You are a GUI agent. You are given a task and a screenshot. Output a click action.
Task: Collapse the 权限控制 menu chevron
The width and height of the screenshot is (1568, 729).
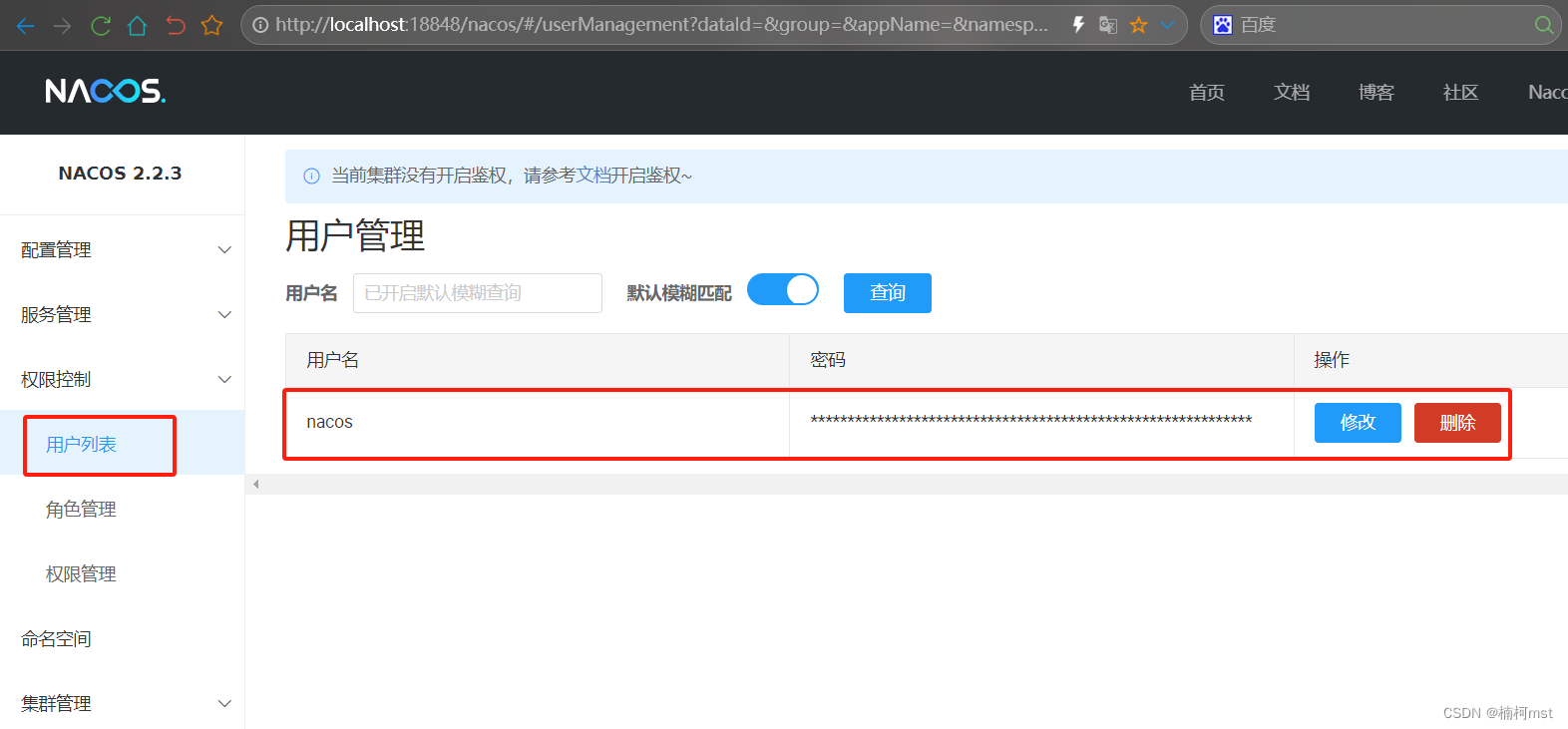point(224,380)
